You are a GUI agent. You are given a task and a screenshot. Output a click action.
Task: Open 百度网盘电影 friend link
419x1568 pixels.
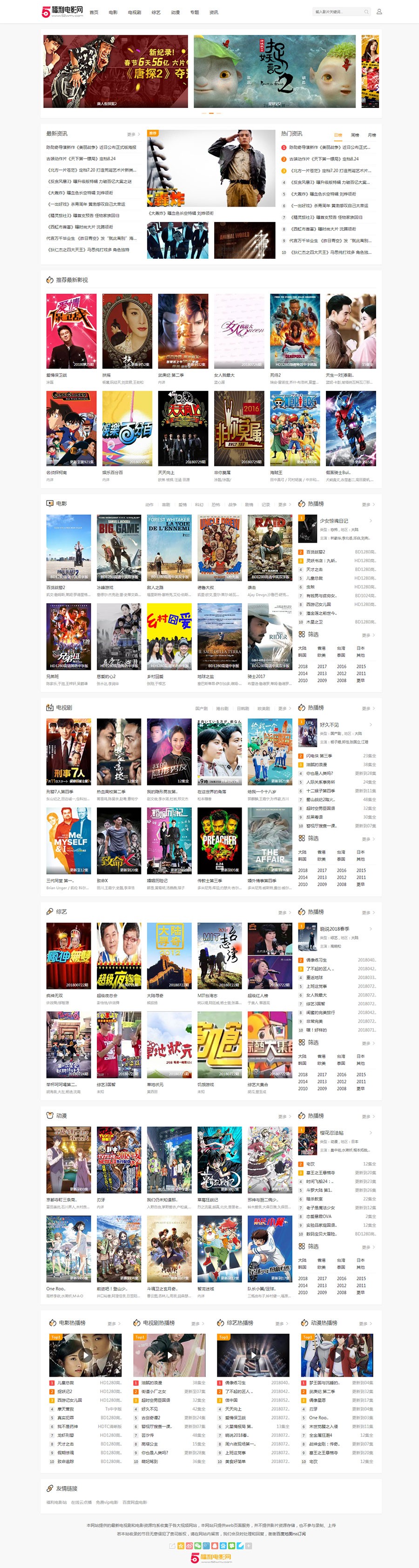pyautogui.click(x=135, y=1502)
